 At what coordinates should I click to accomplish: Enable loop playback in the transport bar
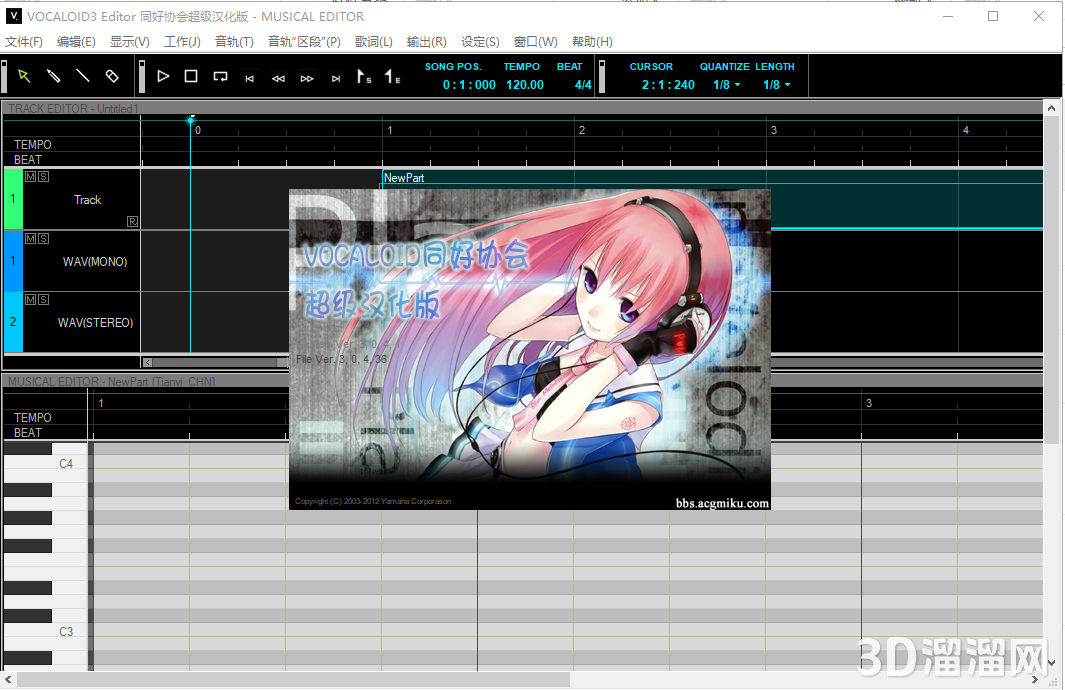(220, 76)
